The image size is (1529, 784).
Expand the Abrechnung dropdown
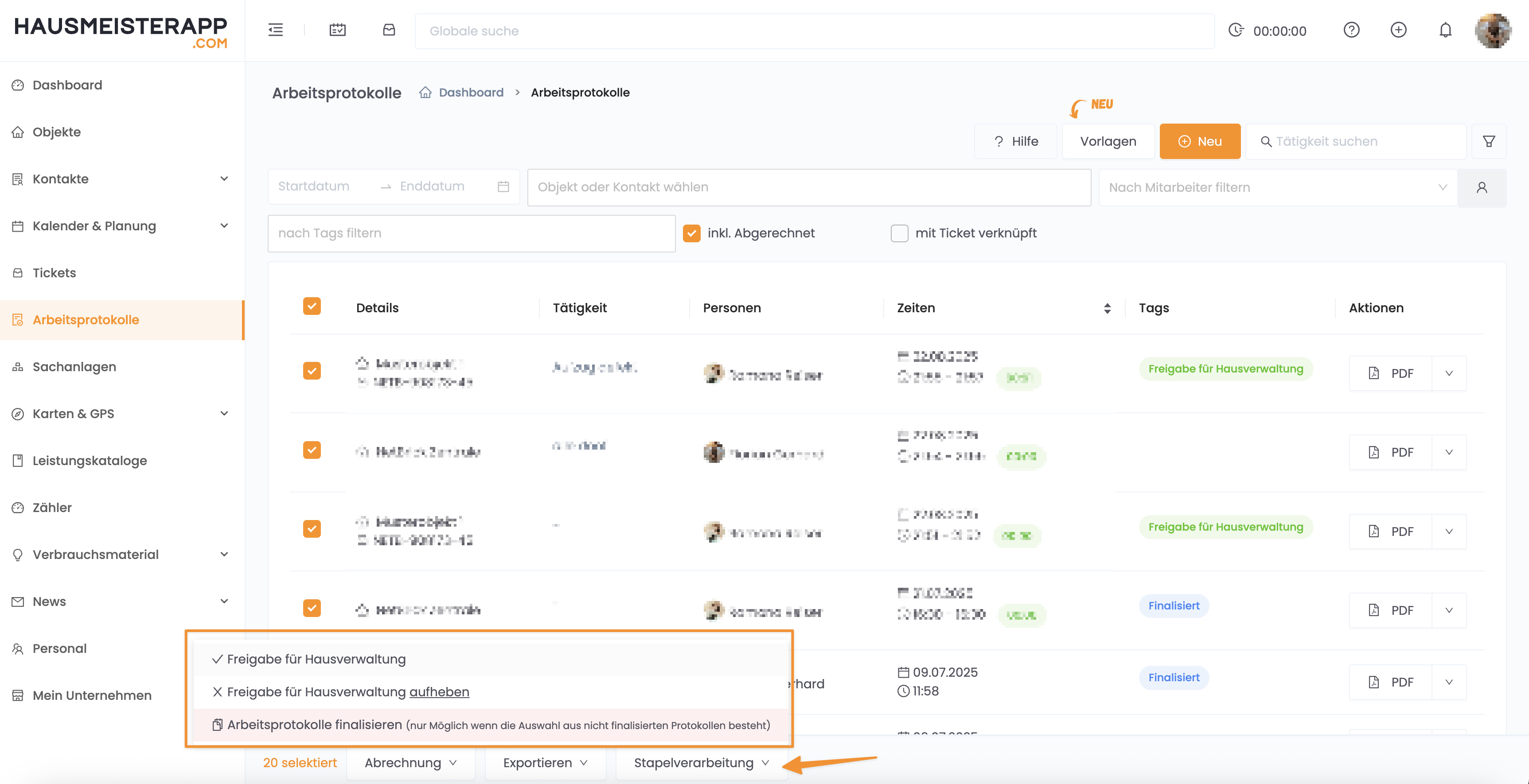[410, 763]
